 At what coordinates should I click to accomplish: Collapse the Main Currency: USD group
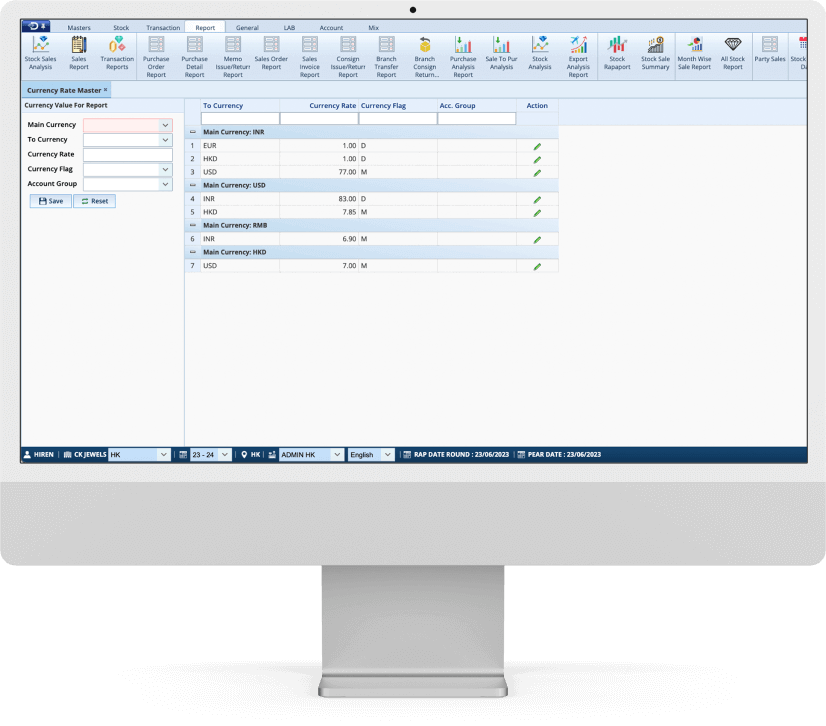(x=193, y=186)
